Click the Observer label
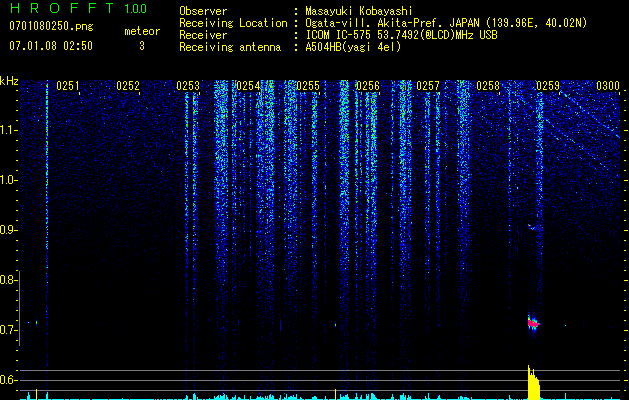Image resolution: width=629 pixels, height=400 pixels. pyautogui.click(x=203, y=11)
